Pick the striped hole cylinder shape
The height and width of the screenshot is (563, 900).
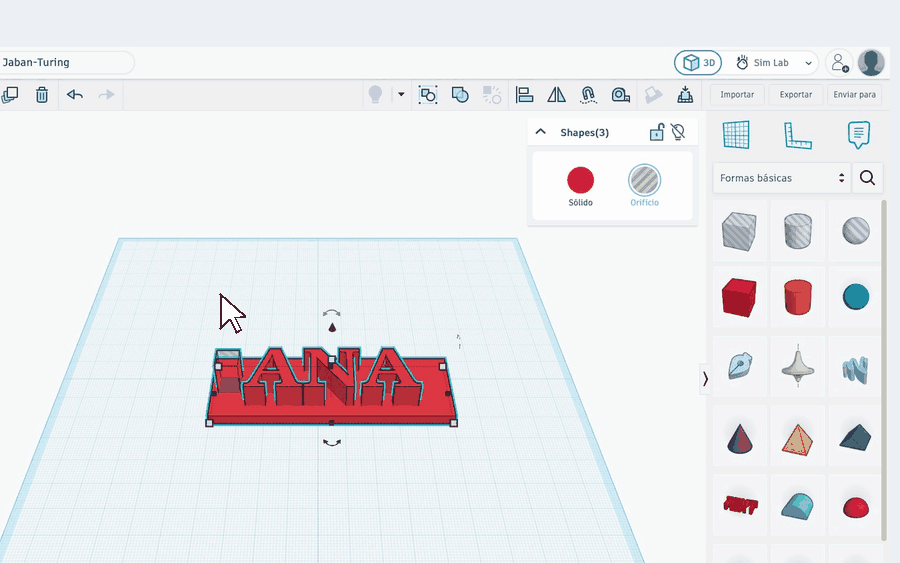click(x=797, y=231)
